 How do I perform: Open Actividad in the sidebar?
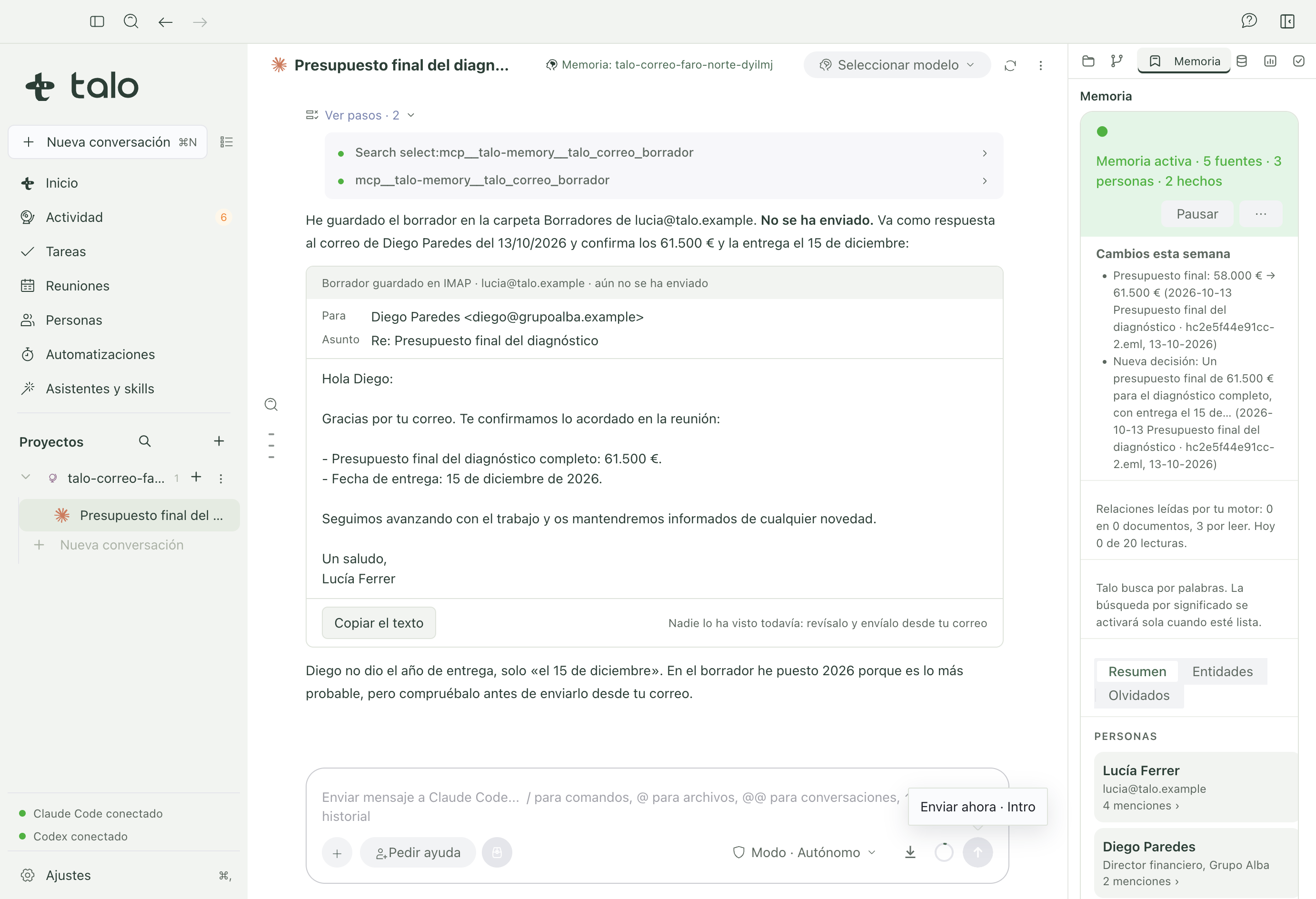point(125,217)
